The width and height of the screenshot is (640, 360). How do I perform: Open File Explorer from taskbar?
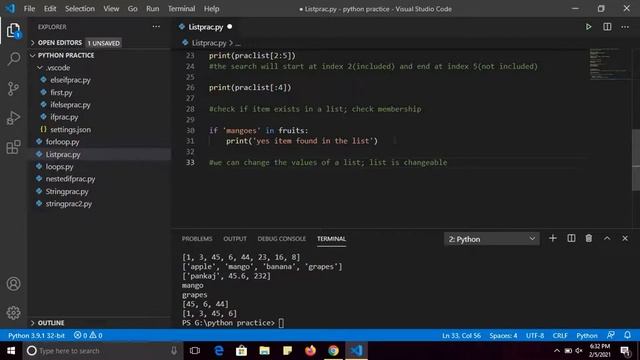pos(264,351)
